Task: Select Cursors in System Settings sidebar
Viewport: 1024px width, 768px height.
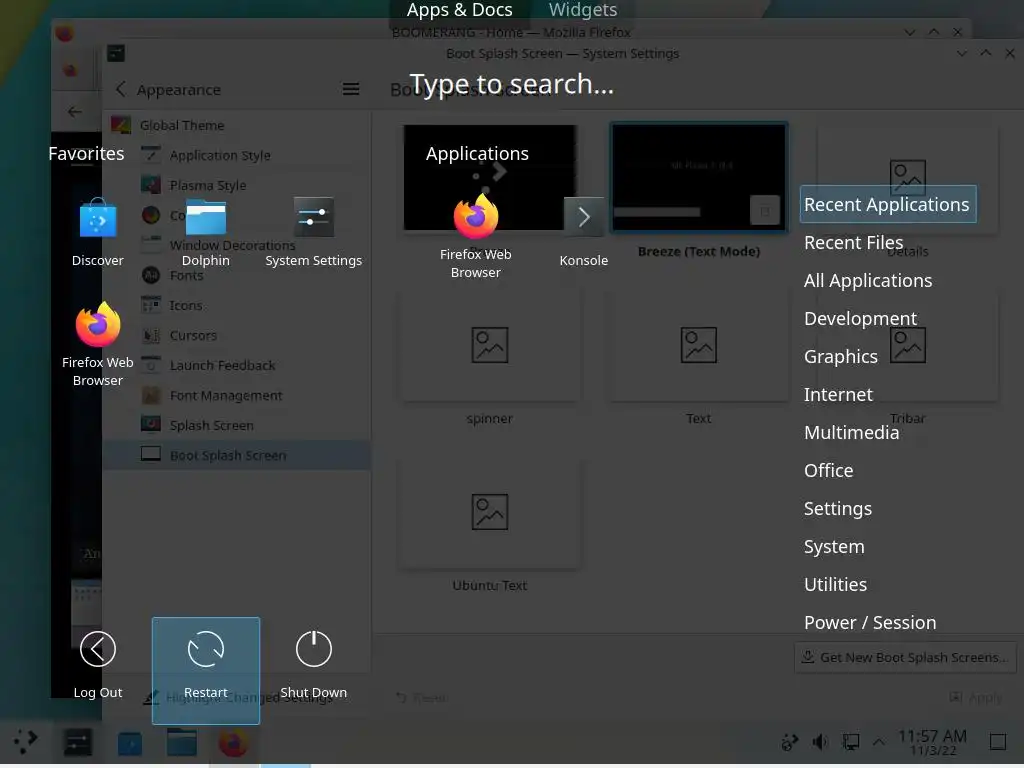Action: point(236,335)
